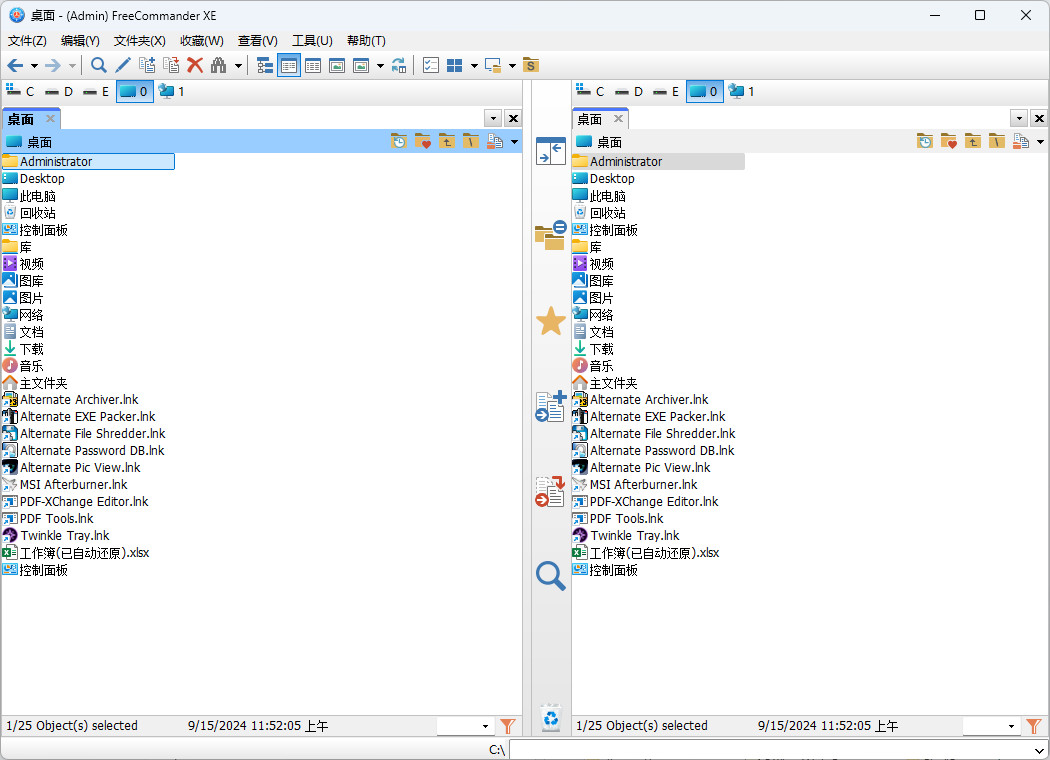
Task: Open the left panel tab list dropdown
Action: [x=493, y=119]
